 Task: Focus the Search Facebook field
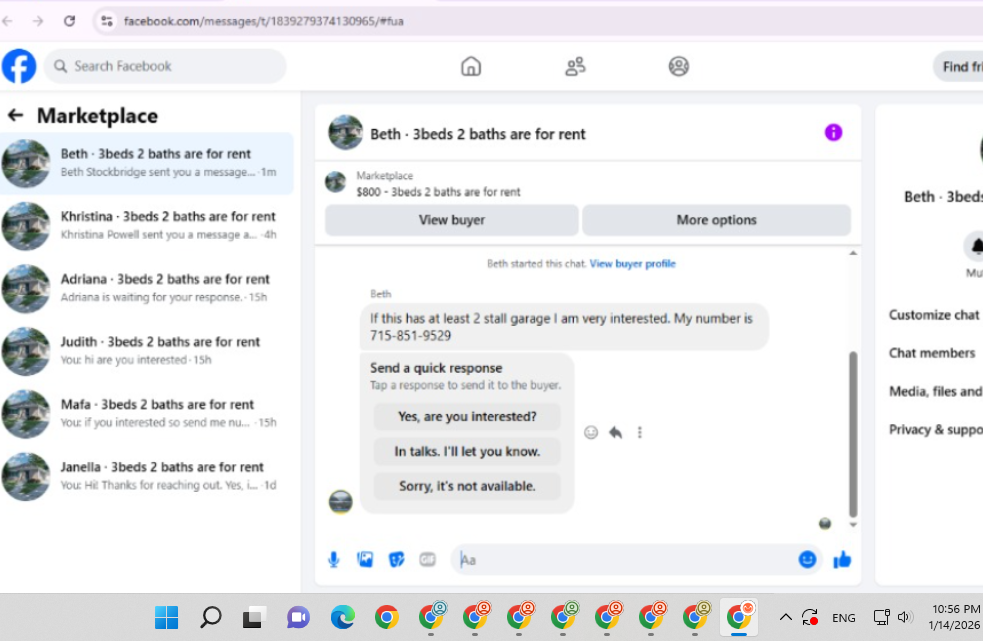(x=165, y=66)
